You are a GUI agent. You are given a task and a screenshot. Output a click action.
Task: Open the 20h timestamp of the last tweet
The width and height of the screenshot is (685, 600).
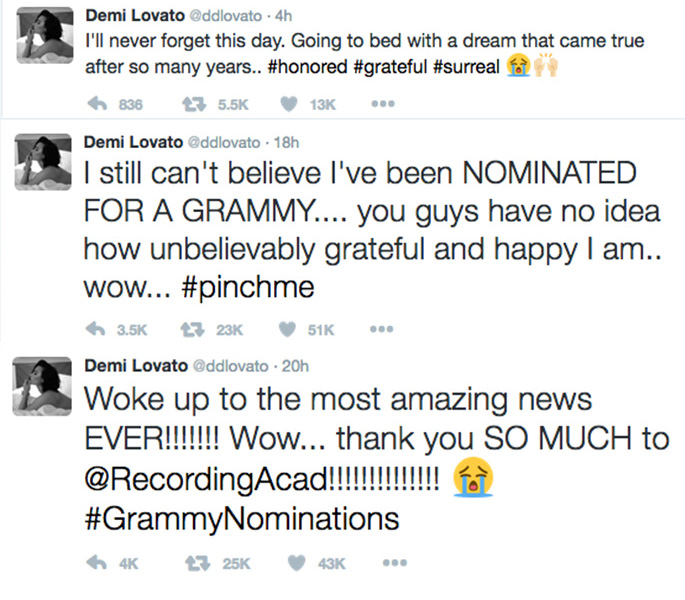click(295, 366)
